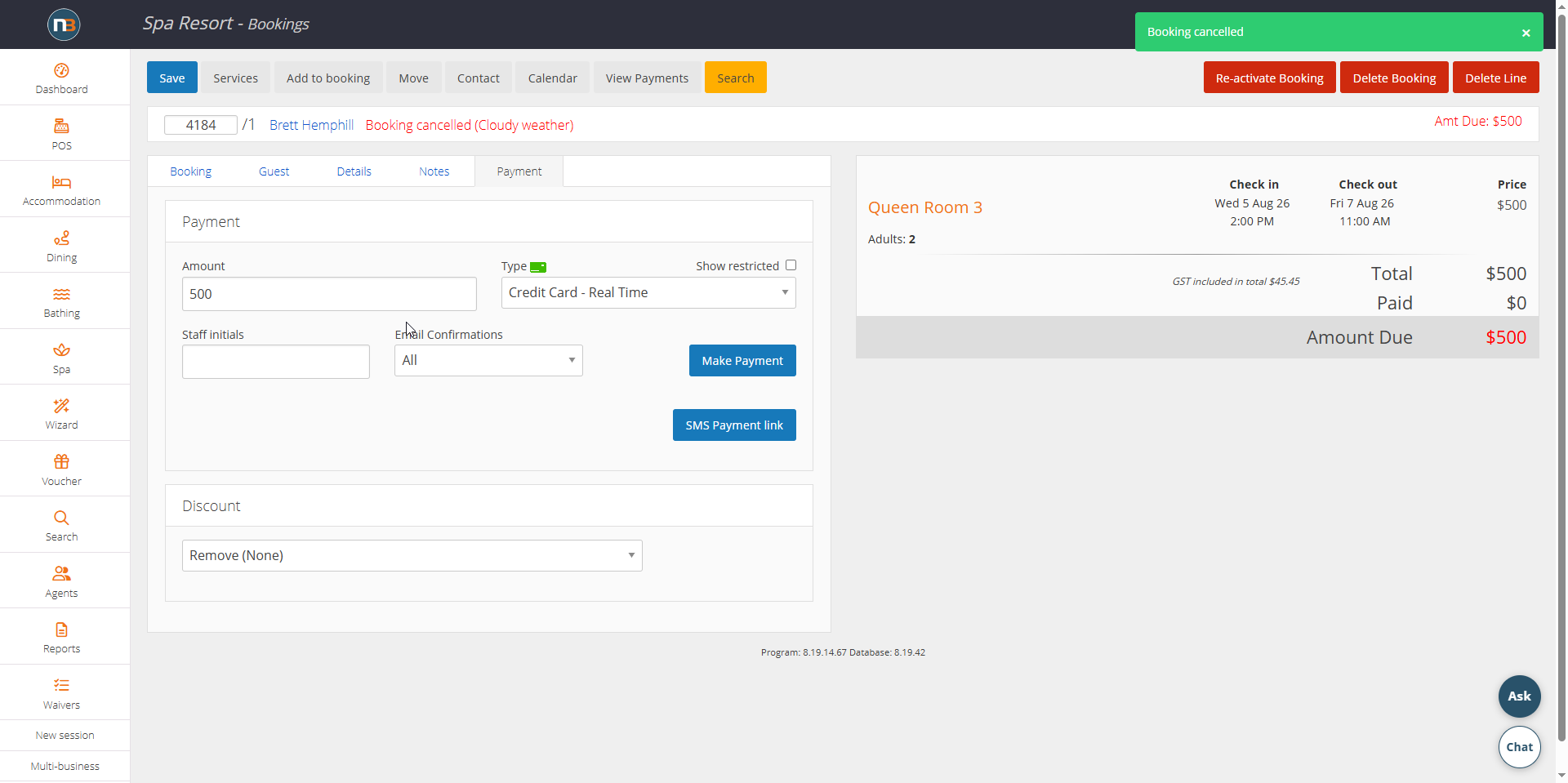Click the Staff initials field
The width and height of the screenshot is (1568, 783).
[276, 362]
